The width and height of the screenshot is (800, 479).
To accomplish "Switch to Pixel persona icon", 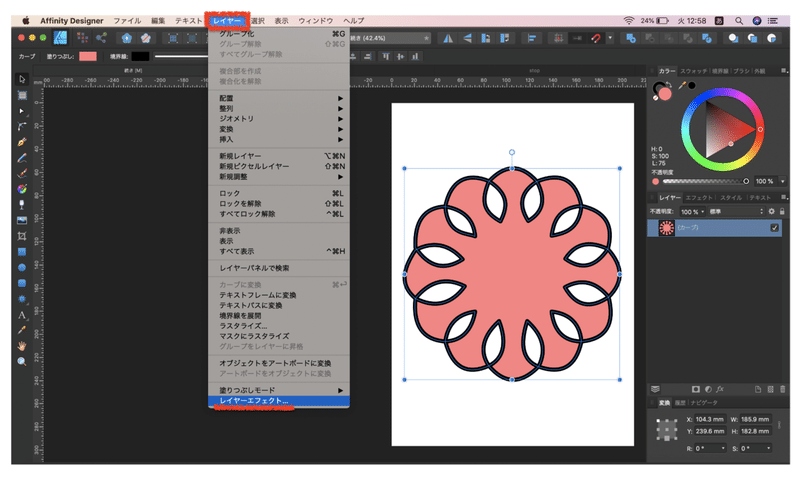I will click(x=82, y=38).
